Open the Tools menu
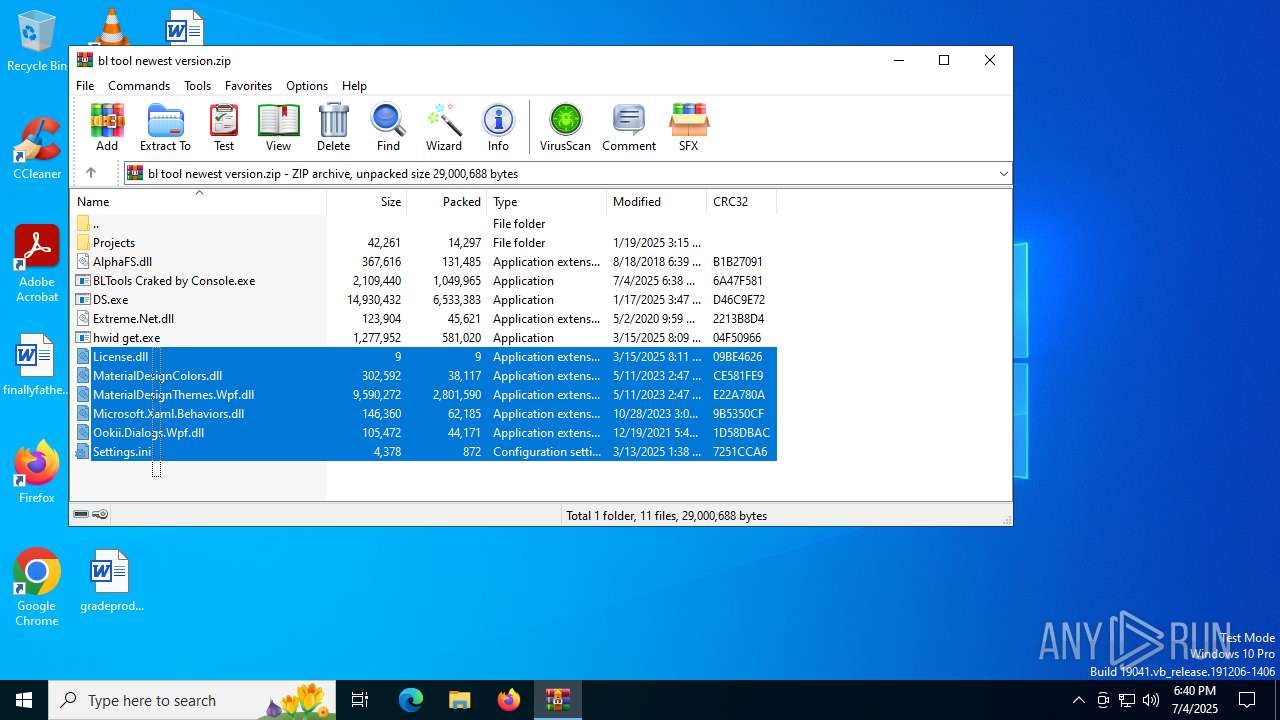The height and width of the screenshot is (720, 1280). tap(197, 86)
